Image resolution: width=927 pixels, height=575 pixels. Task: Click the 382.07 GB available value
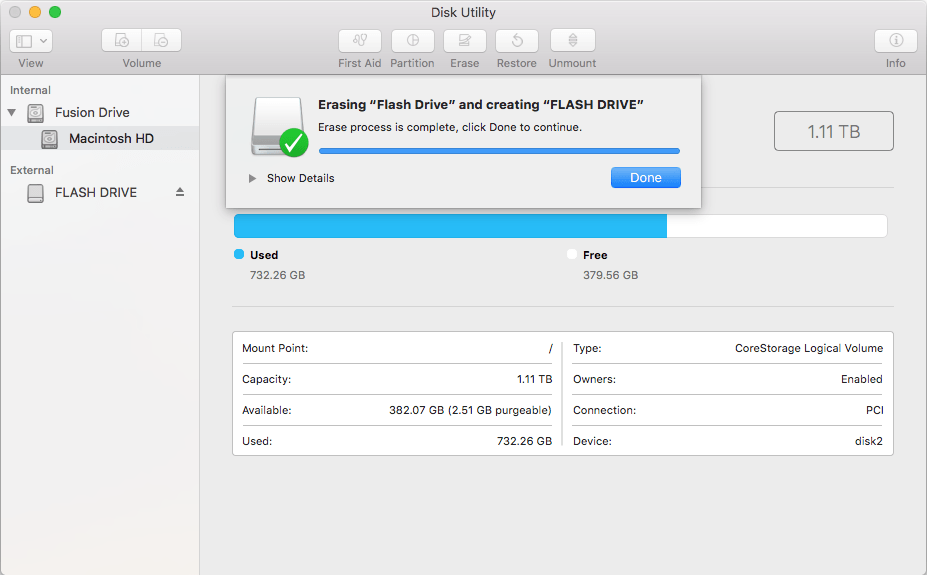point(470,410)
